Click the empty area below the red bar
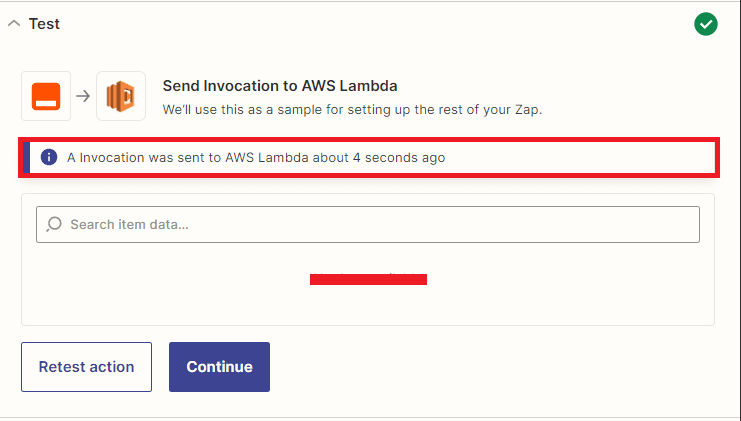Viewport: 741px width, 421px height. [x=368, y=305]
